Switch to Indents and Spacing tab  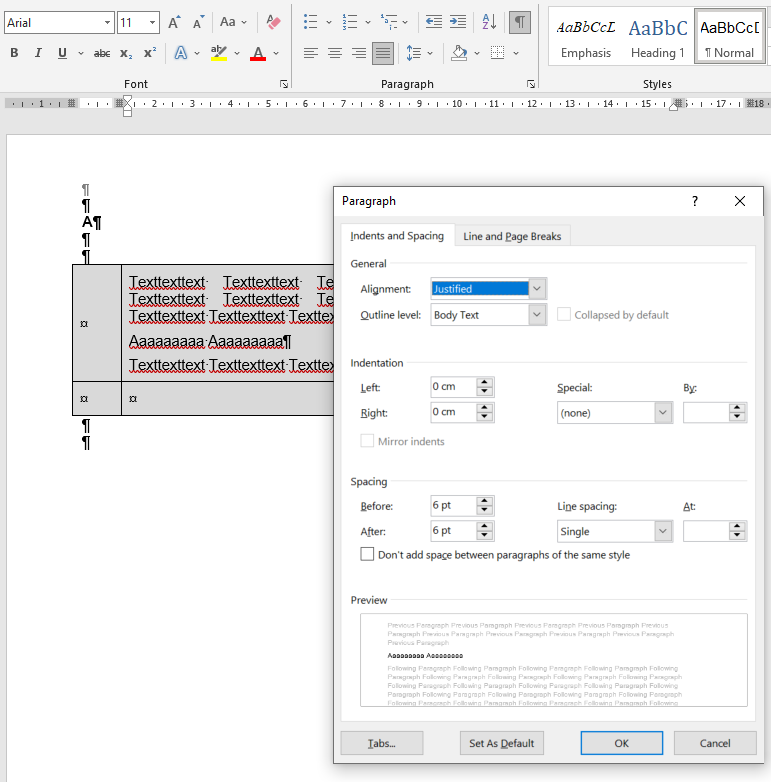coord(397,236)
